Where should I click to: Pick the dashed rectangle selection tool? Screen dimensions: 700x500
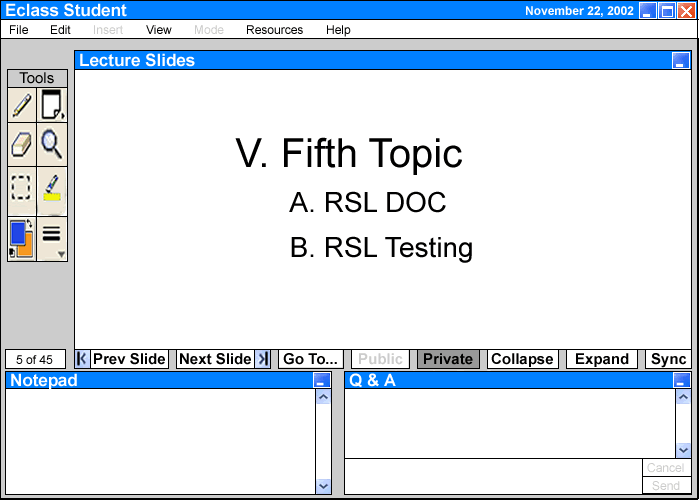22,188
